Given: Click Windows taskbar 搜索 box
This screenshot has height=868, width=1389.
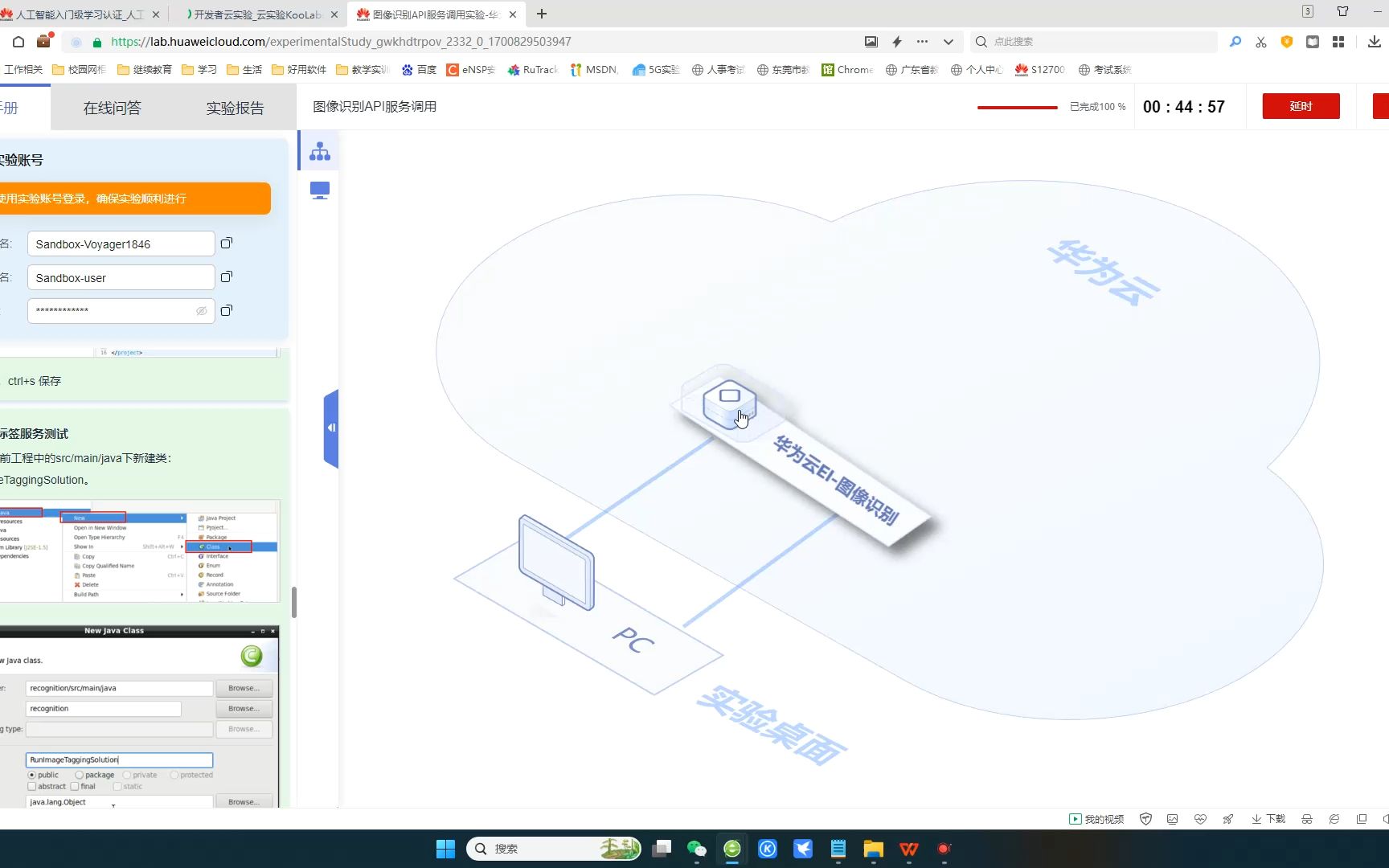Looking at the screenshot, I should [553, 849].
